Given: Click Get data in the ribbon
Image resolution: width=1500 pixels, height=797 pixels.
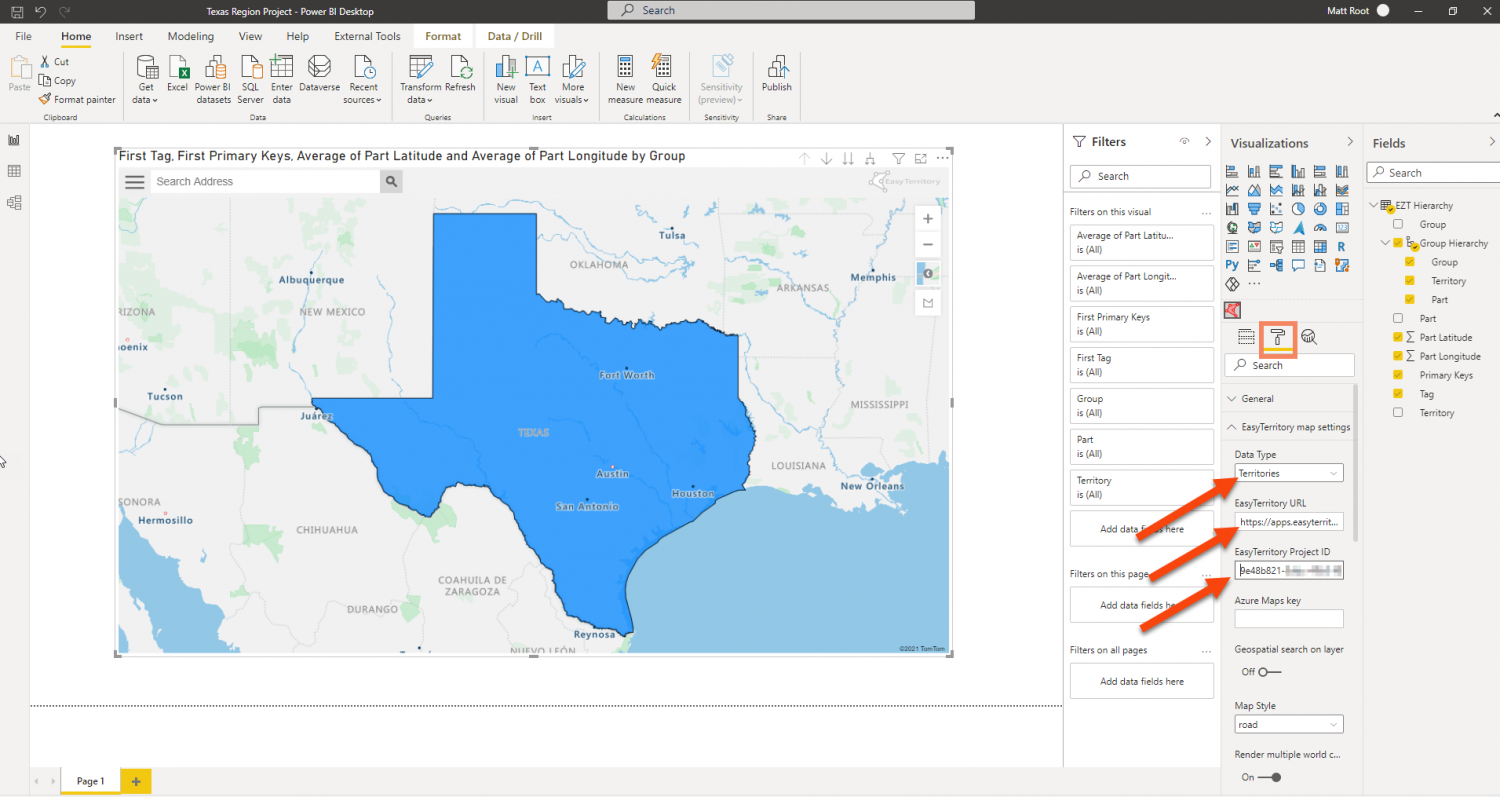Looking at the screenshot, I should point(146,80).
